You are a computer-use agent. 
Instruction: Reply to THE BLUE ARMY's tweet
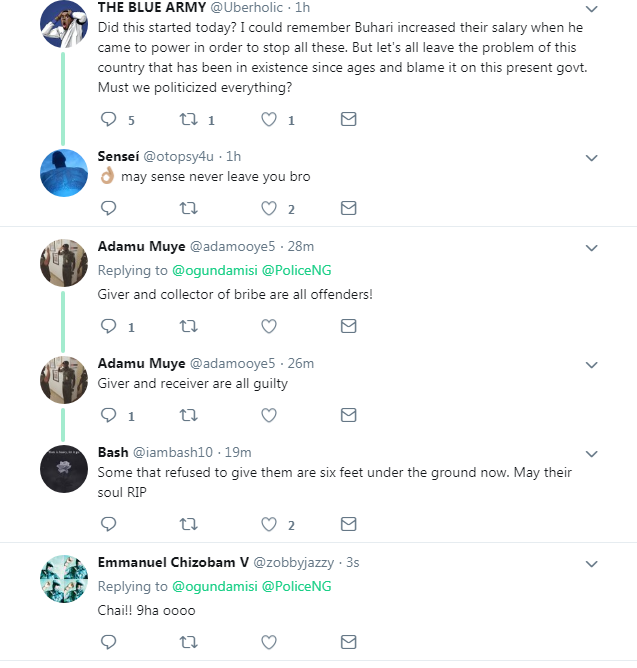point(109,119)
